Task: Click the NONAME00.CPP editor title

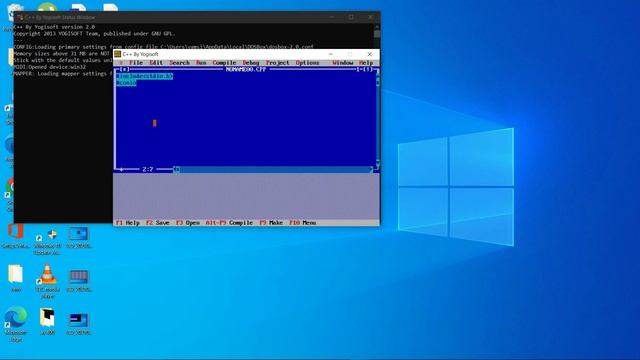Action: [246, 69]
